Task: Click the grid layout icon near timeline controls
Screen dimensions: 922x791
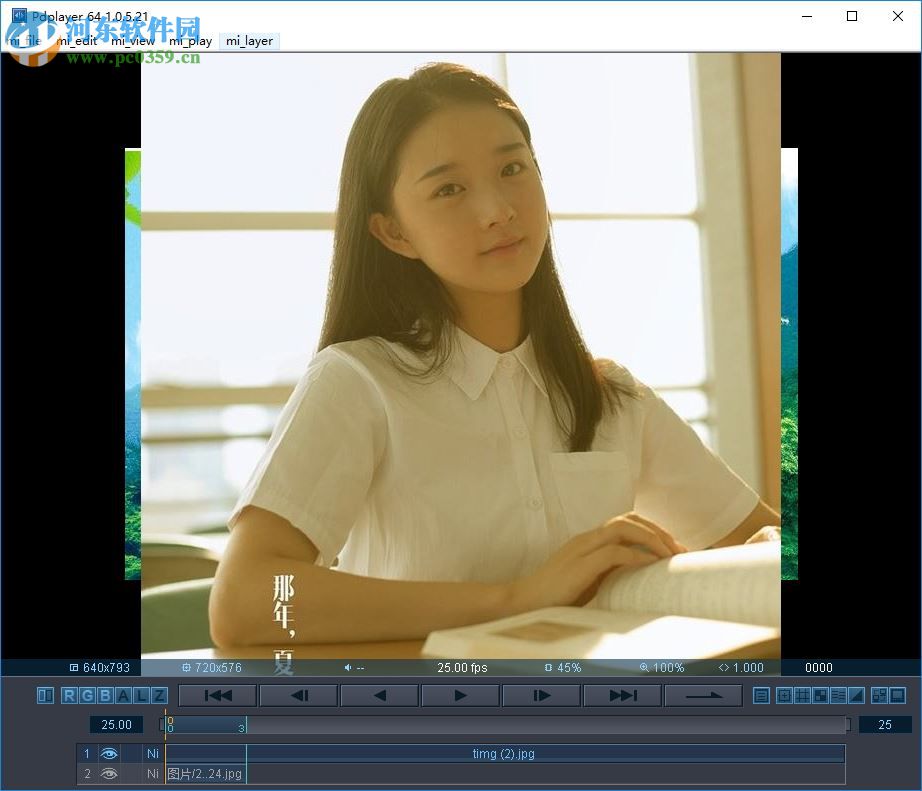Action: point(803,695)
